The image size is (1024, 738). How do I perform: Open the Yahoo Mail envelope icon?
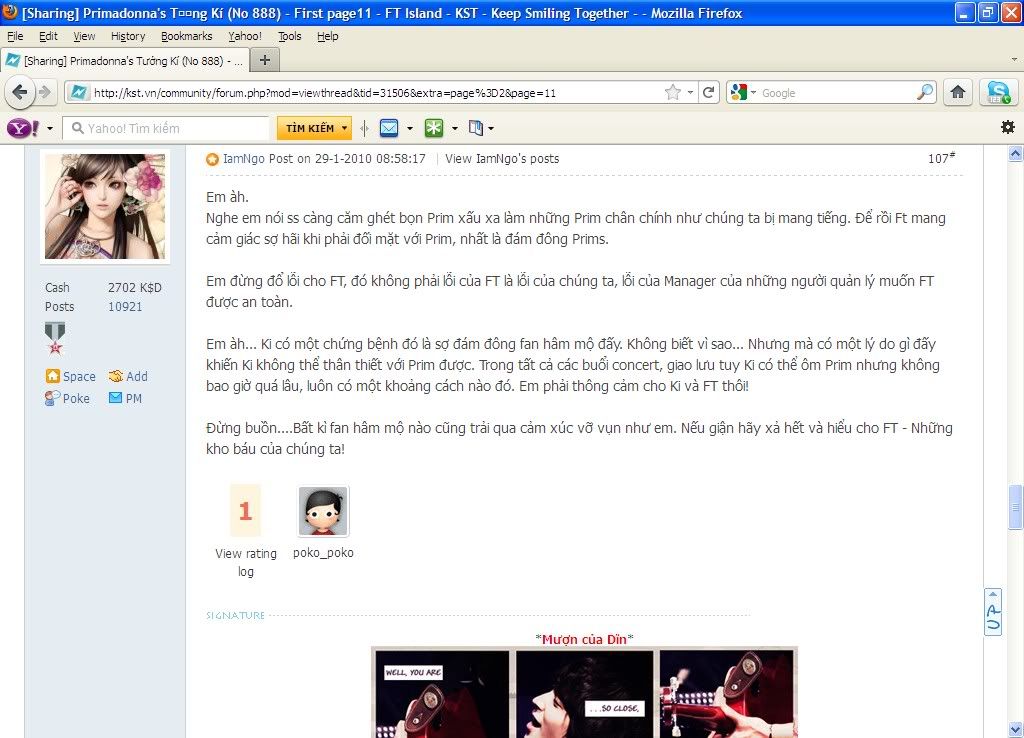(x=389, y=128)
